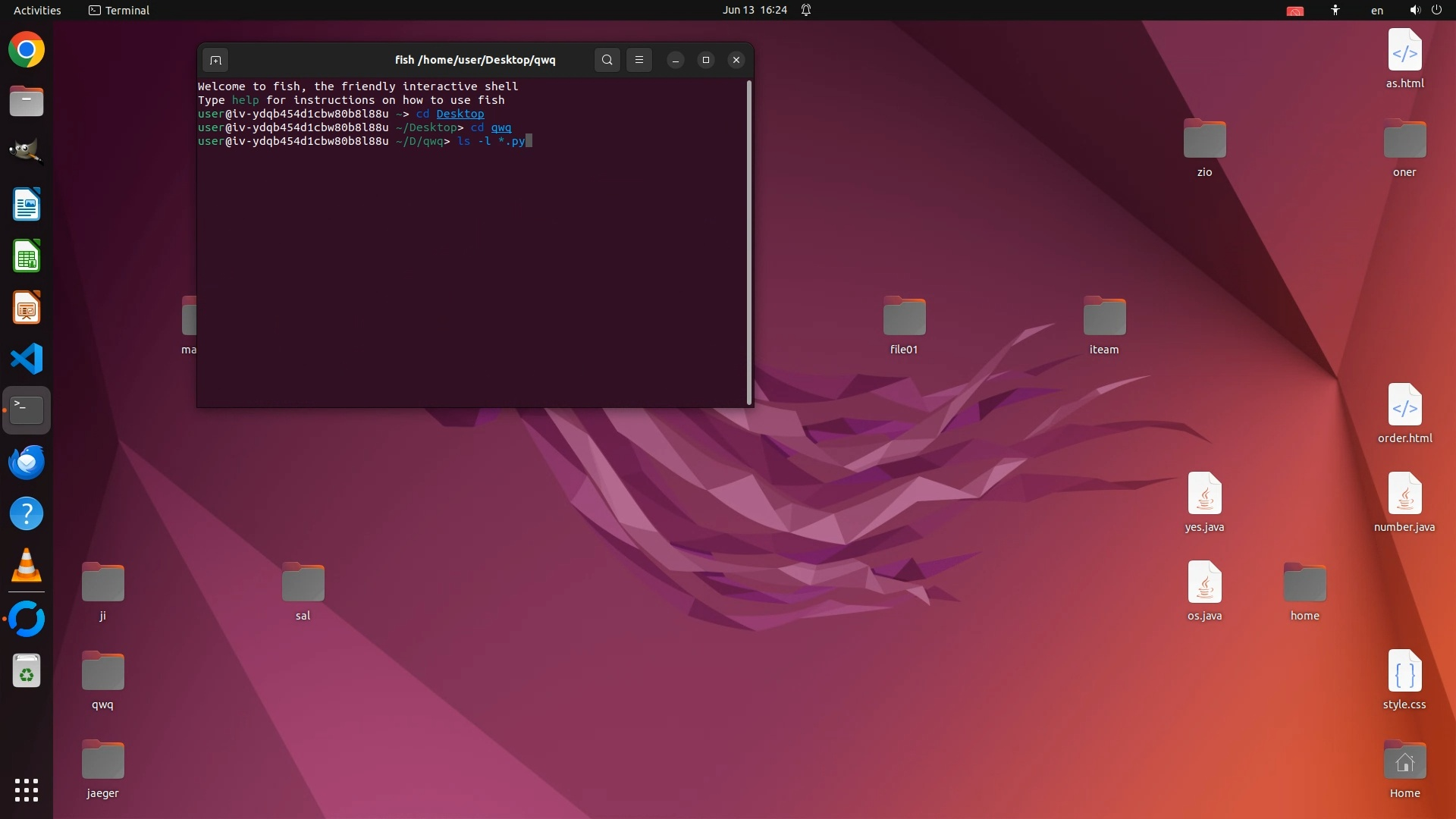The height and width of the screenshot is (819, 1456).
Task: Toggle the accessibility menu icon
Action: (x=1335, y=10)
